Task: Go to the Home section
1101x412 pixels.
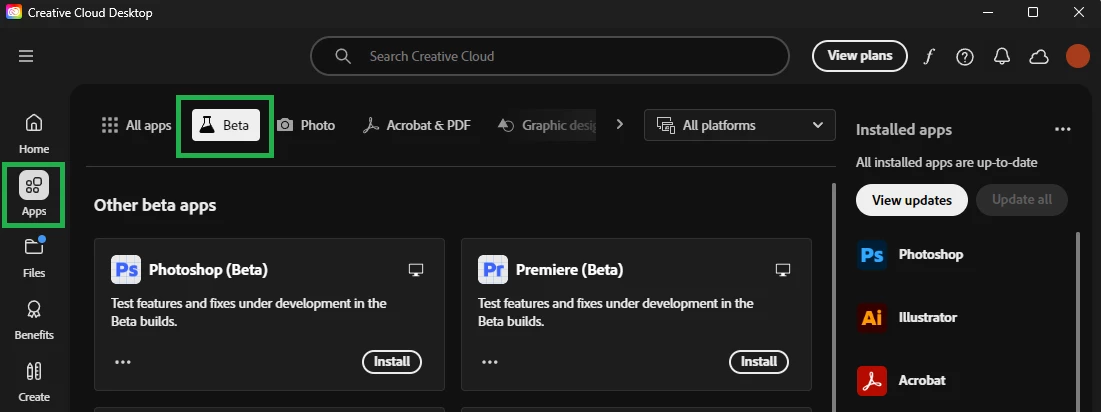Action: pyautogui.click(x=34, y=133)
